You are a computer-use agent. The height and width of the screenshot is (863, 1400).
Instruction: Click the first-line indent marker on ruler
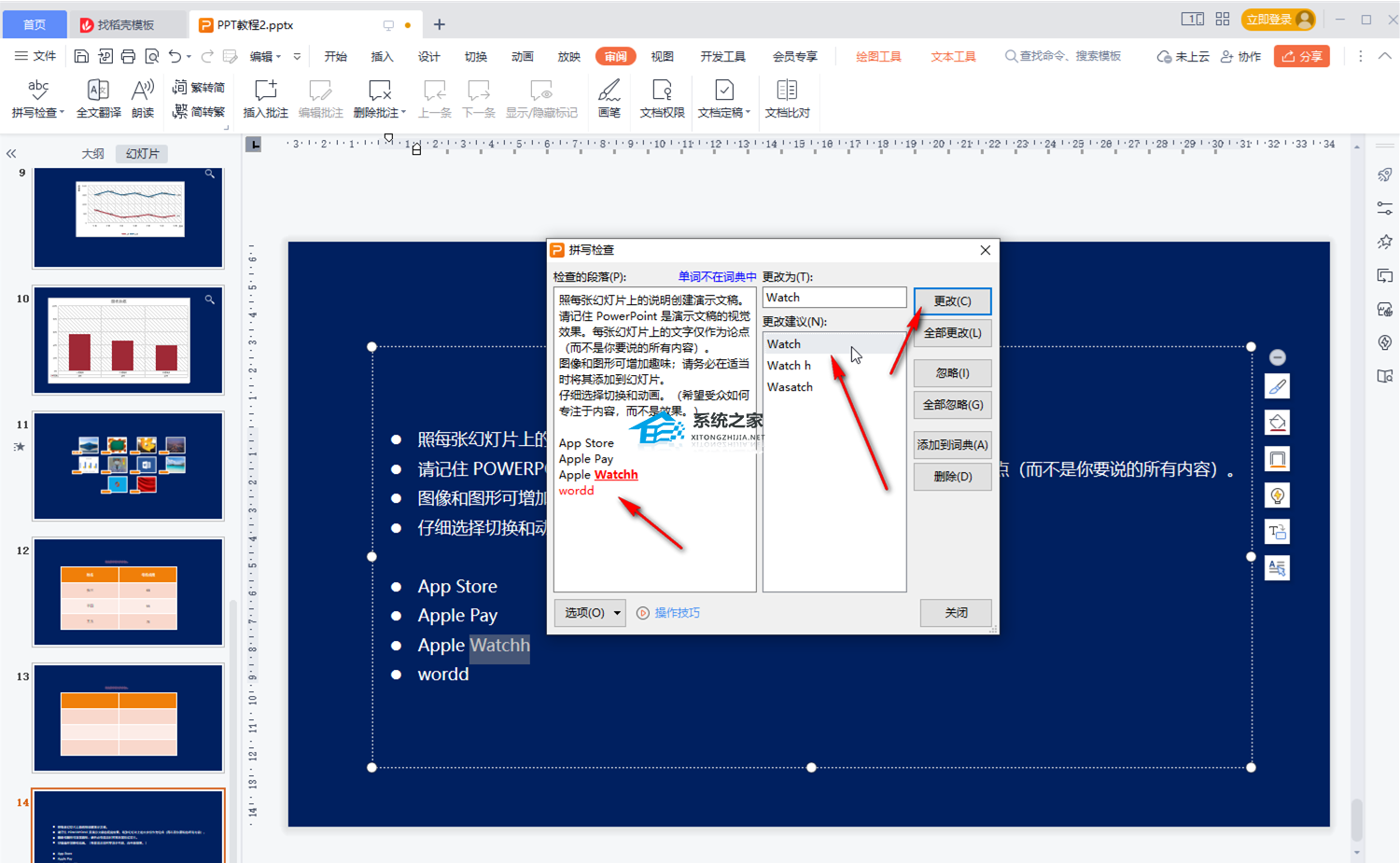coord(388,138)
